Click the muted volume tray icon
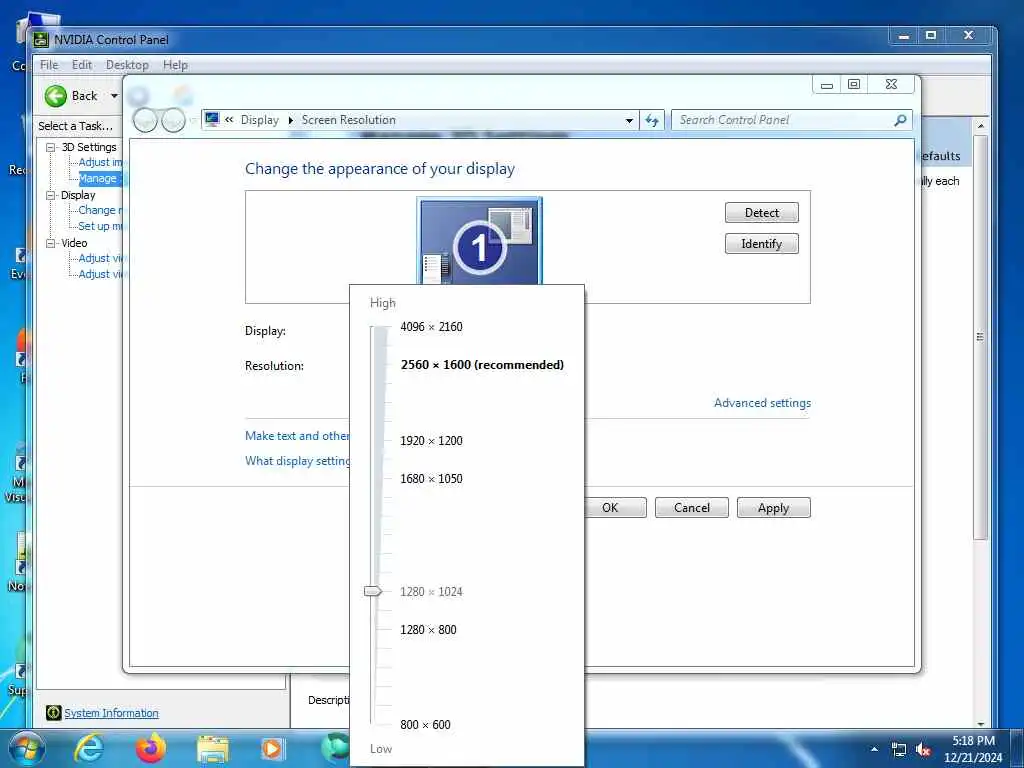The height and width of the screenshot is (768, 1024). [923, 750]
